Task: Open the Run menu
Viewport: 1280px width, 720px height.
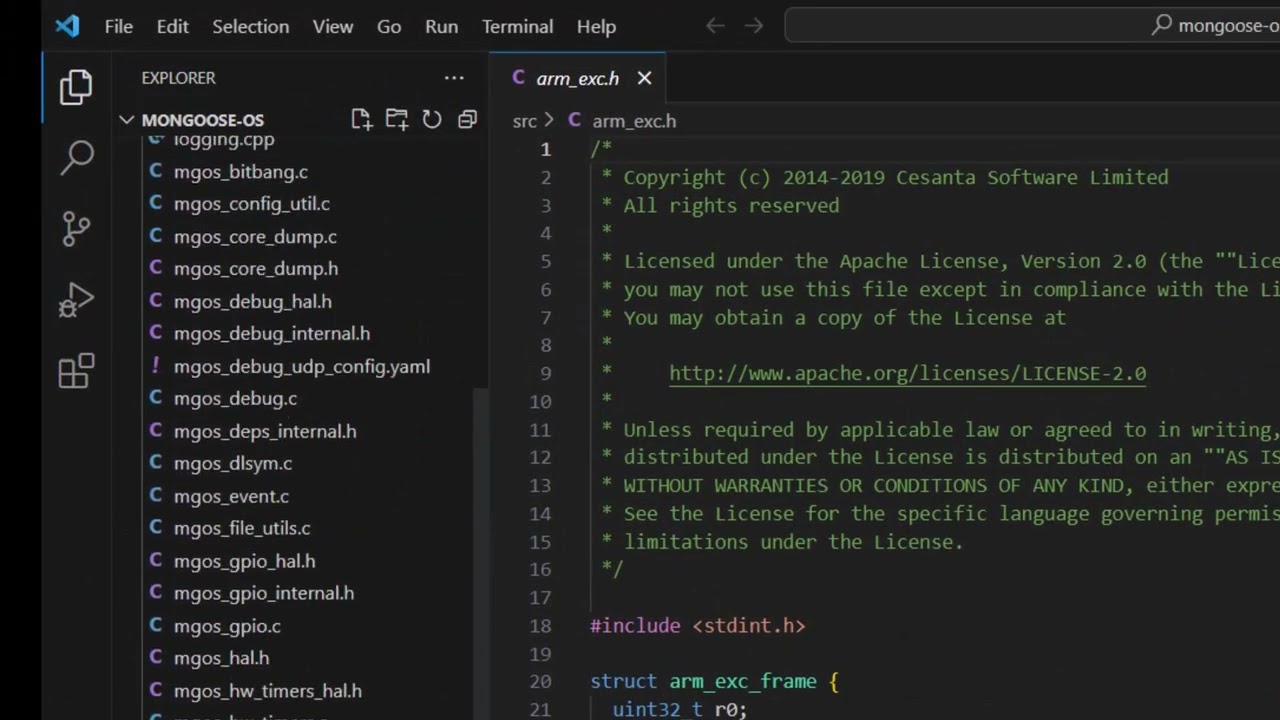Action: coord(441,27)
